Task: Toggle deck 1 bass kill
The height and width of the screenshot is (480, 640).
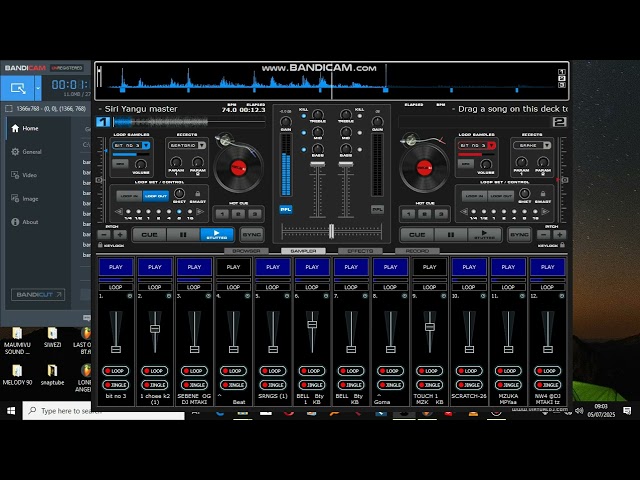Action: [304, 149]
